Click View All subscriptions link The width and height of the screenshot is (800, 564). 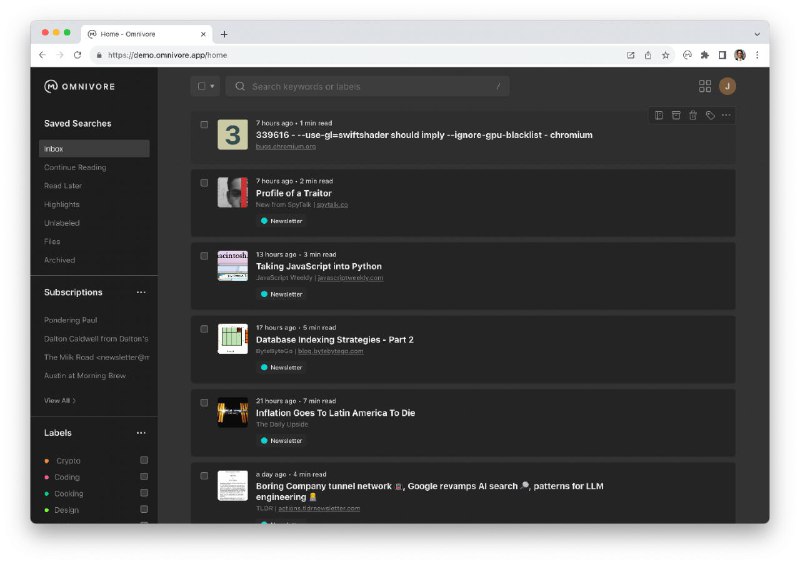click(x=60, y=400)
